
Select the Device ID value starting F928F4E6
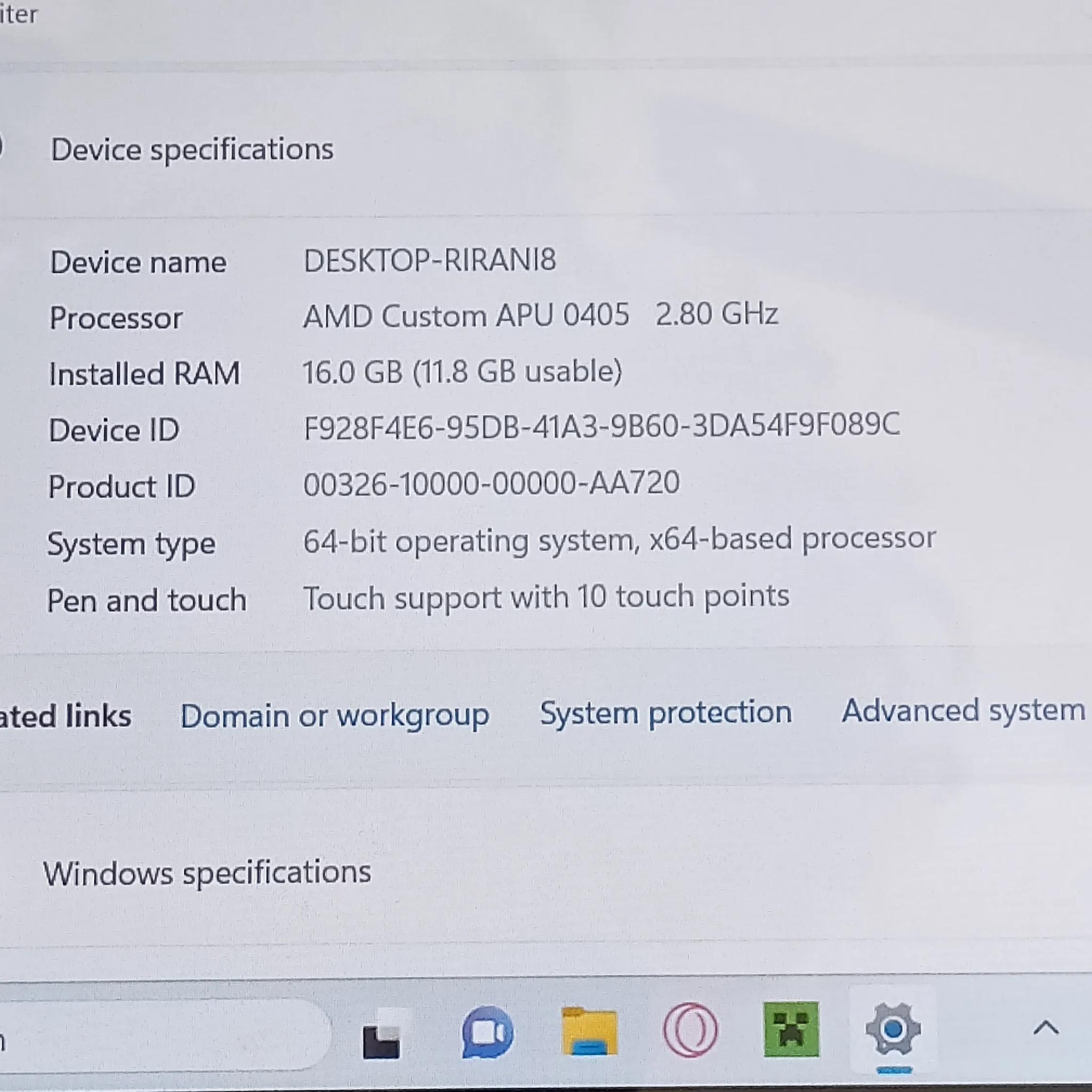(x=601, y=427)
